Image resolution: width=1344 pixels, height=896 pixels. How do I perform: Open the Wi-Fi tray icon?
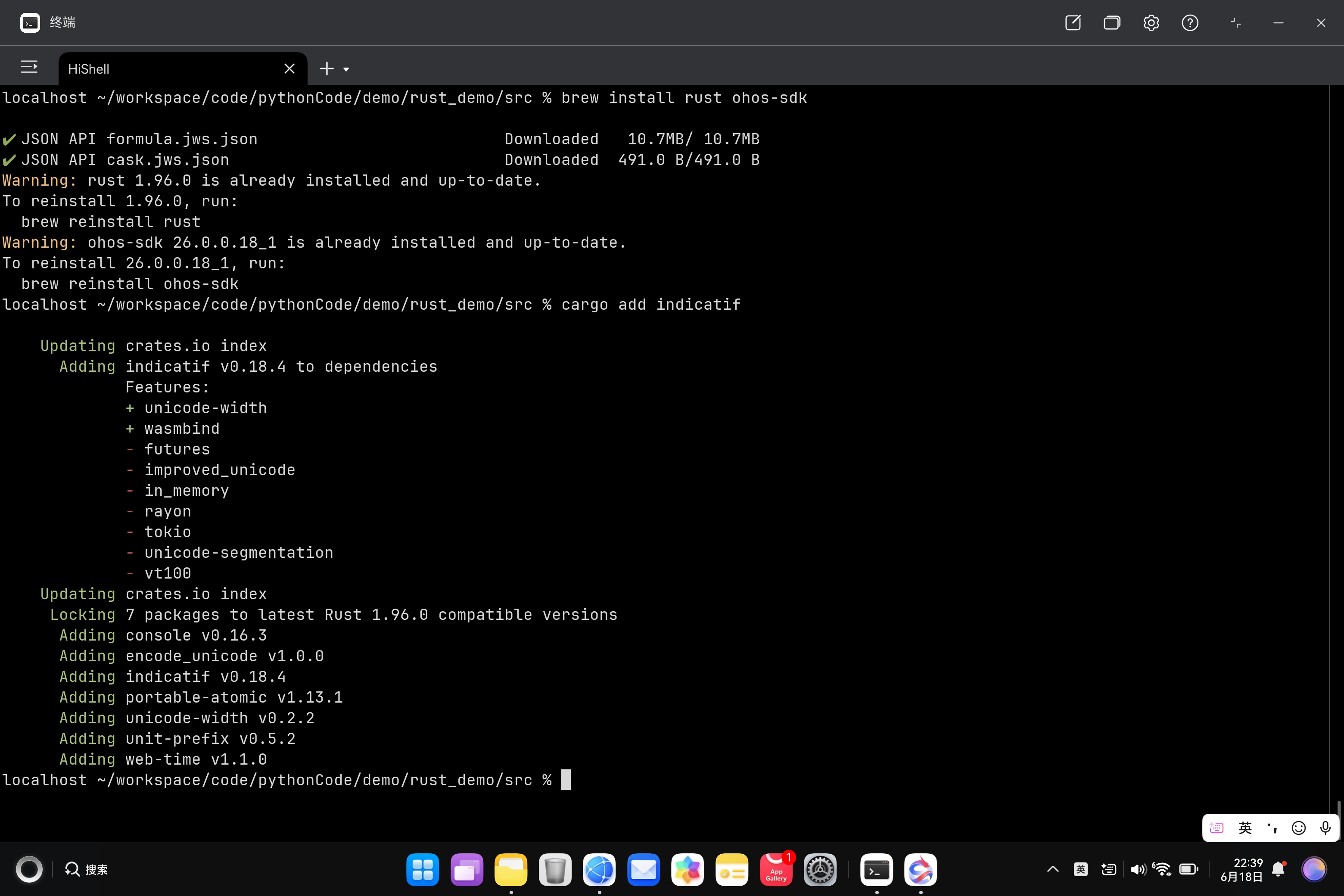1162,869
